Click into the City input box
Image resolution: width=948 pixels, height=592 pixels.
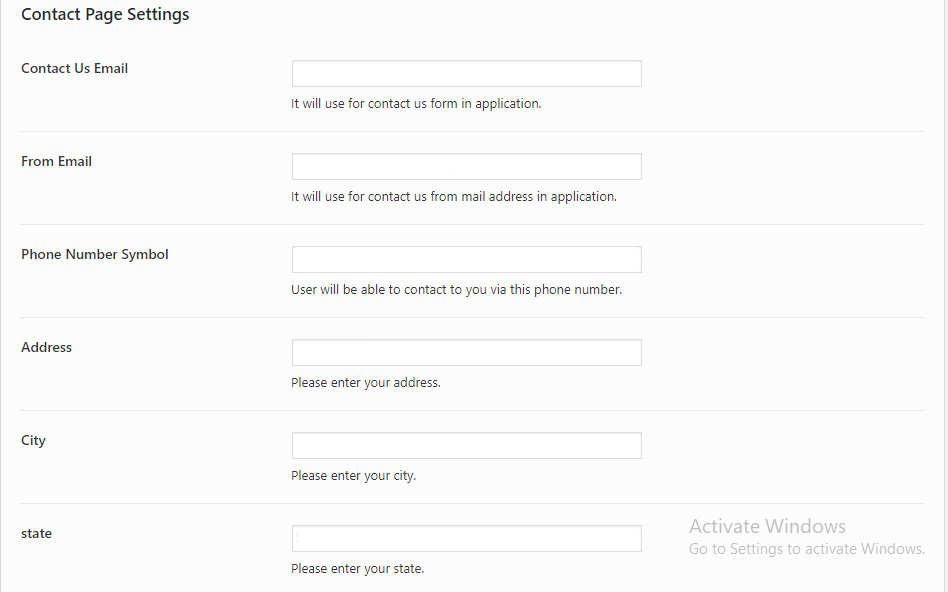point(466,446)
